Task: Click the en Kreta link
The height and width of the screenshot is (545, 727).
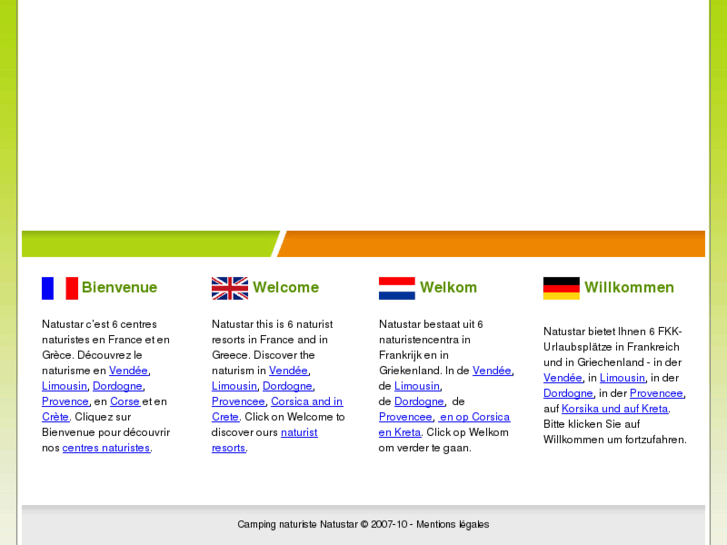Action: 400,432
